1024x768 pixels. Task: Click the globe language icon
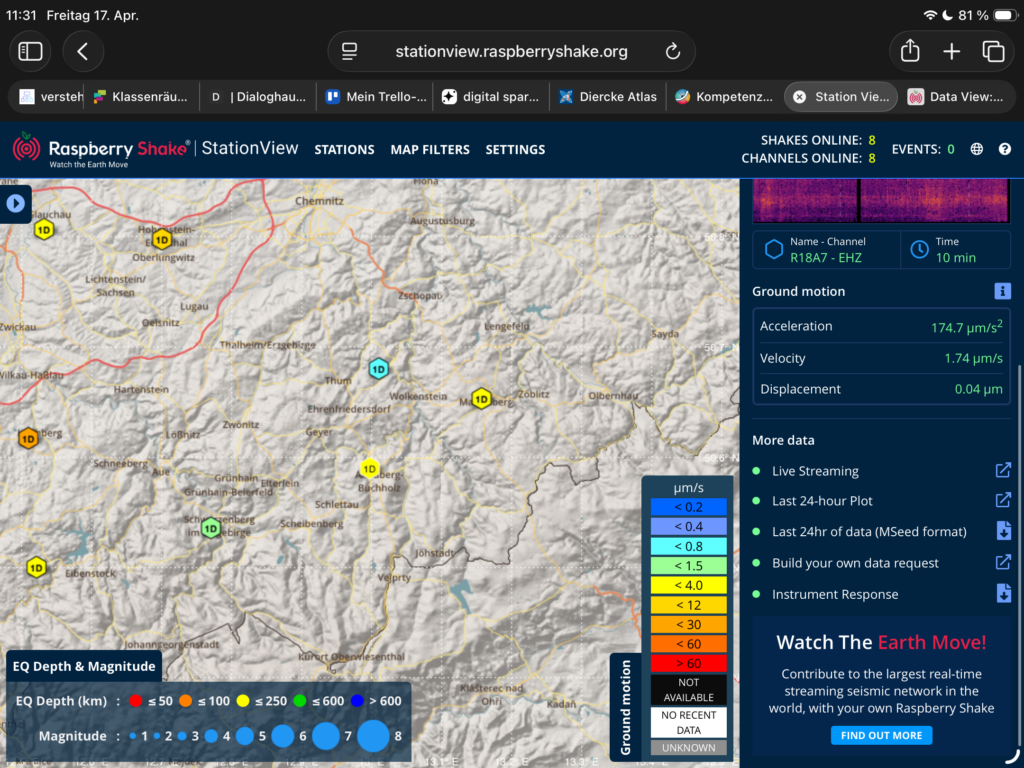[977, 149]
